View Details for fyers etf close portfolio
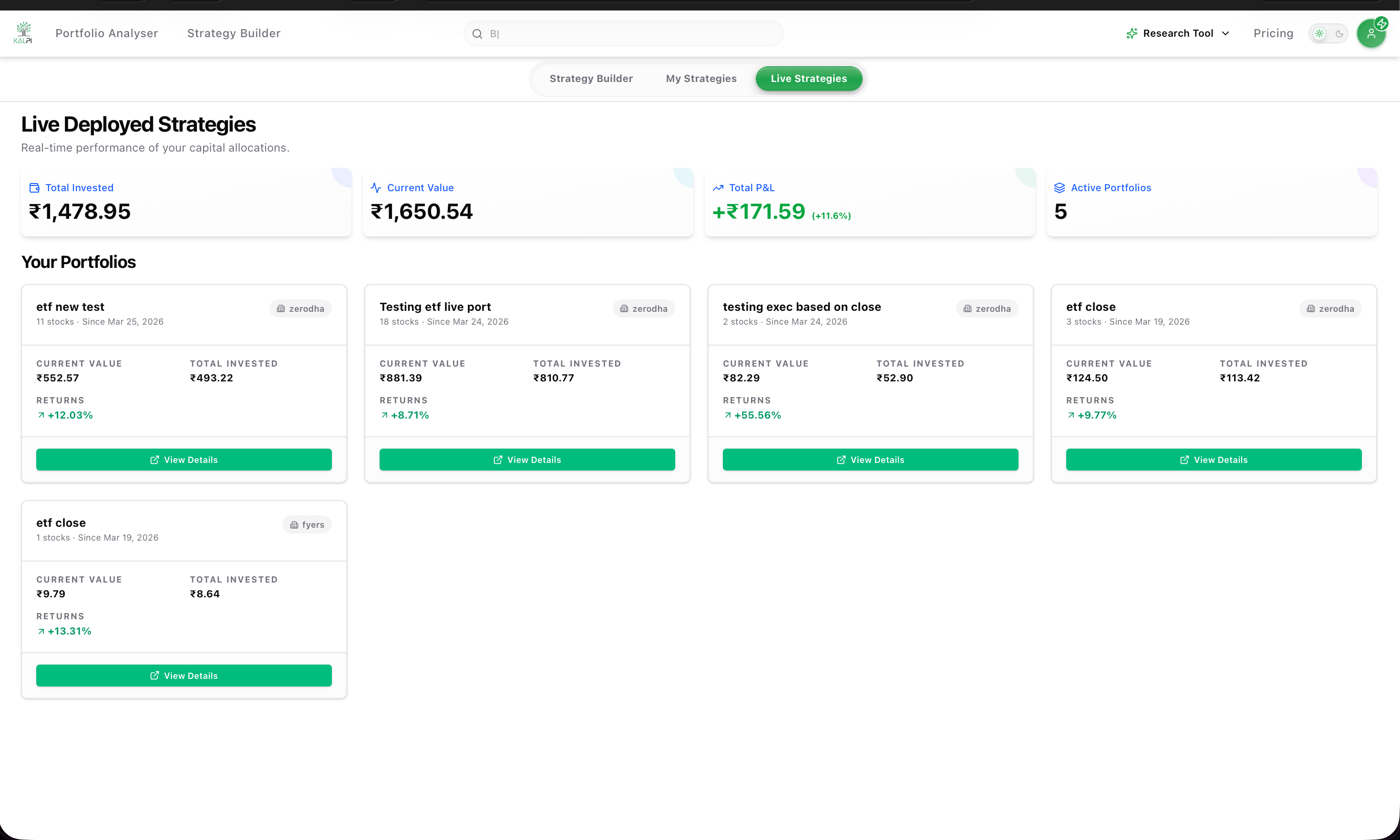1400x840 pixels. tap(184, 675)
